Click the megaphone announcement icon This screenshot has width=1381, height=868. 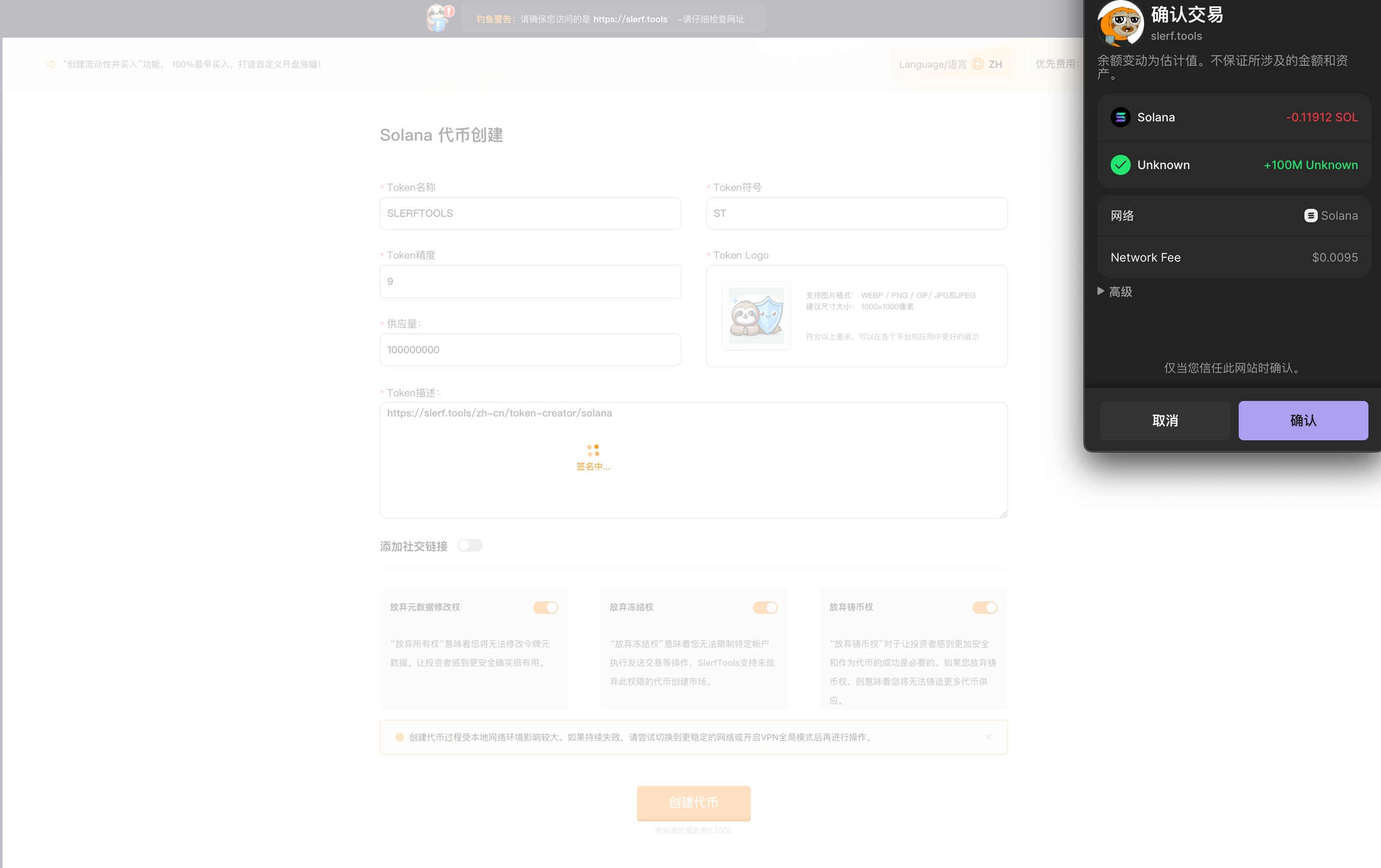click(52, 64)
